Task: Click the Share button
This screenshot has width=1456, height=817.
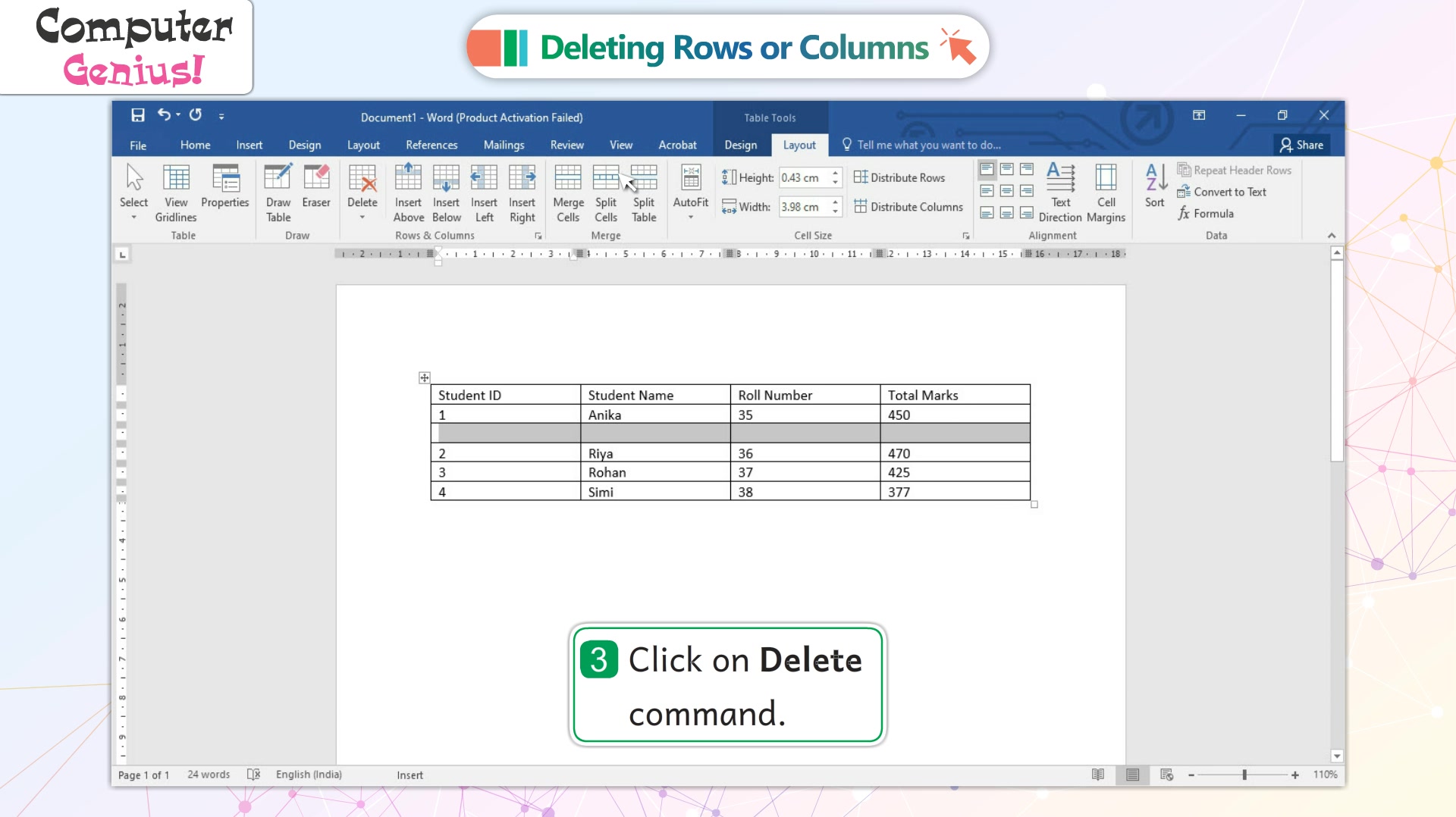Action: [1301, 145]
